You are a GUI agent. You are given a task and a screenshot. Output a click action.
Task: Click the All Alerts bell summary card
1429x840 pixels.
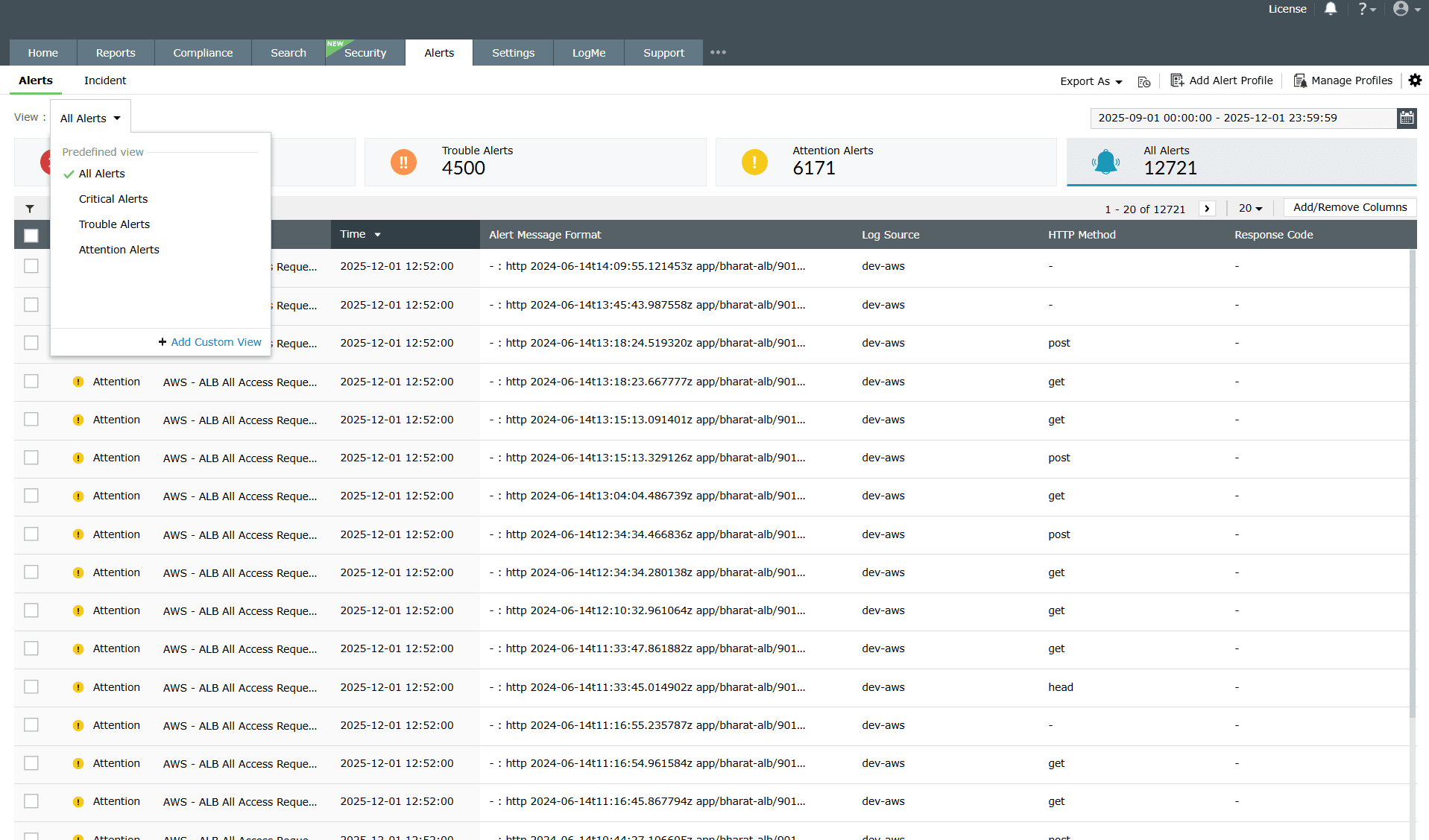[1240, 162]
